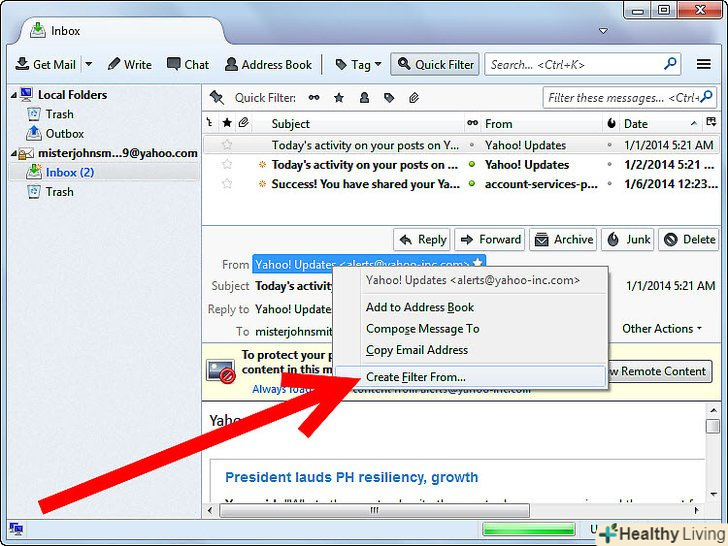The image size is (728, 546).
Task: Open the Address Book
Action: click(x=268, y=65)
